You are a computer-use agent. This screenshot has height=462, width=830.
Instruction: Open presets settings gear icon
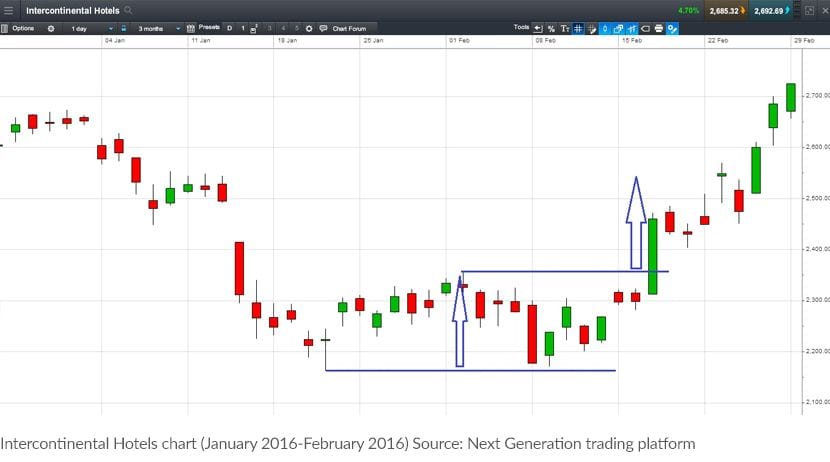point(309,28)
